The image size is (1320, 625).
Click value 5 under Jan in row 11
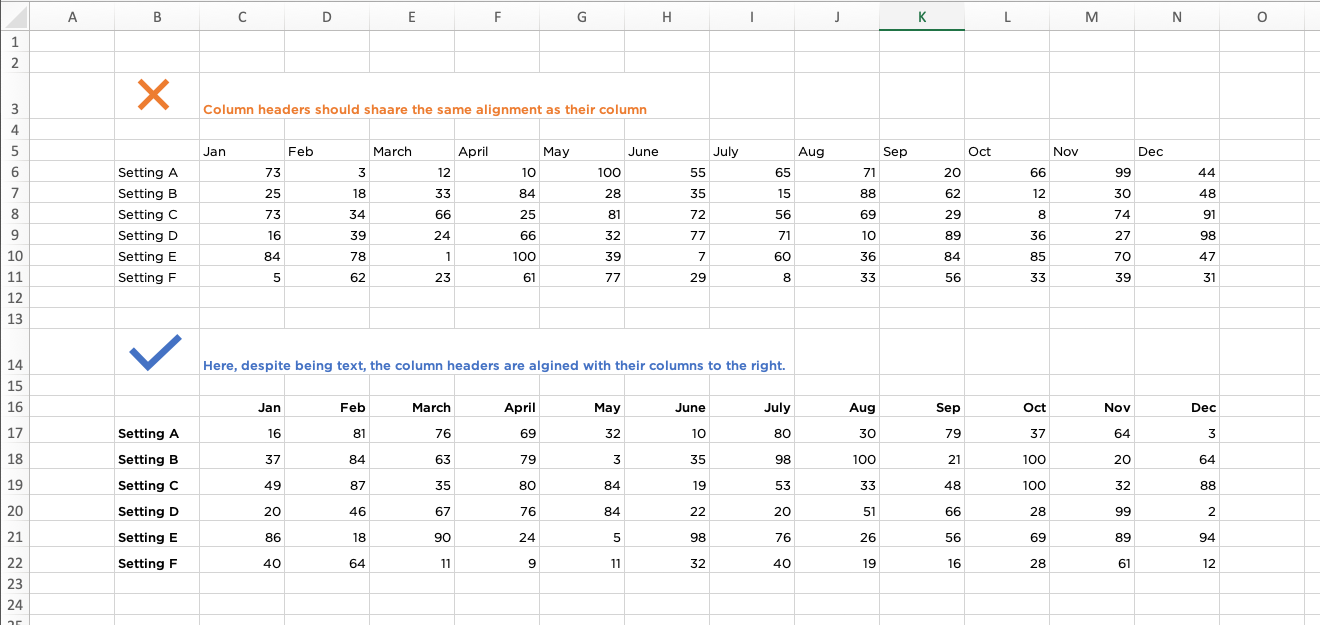pyautogui.click(x=277, y=278)
